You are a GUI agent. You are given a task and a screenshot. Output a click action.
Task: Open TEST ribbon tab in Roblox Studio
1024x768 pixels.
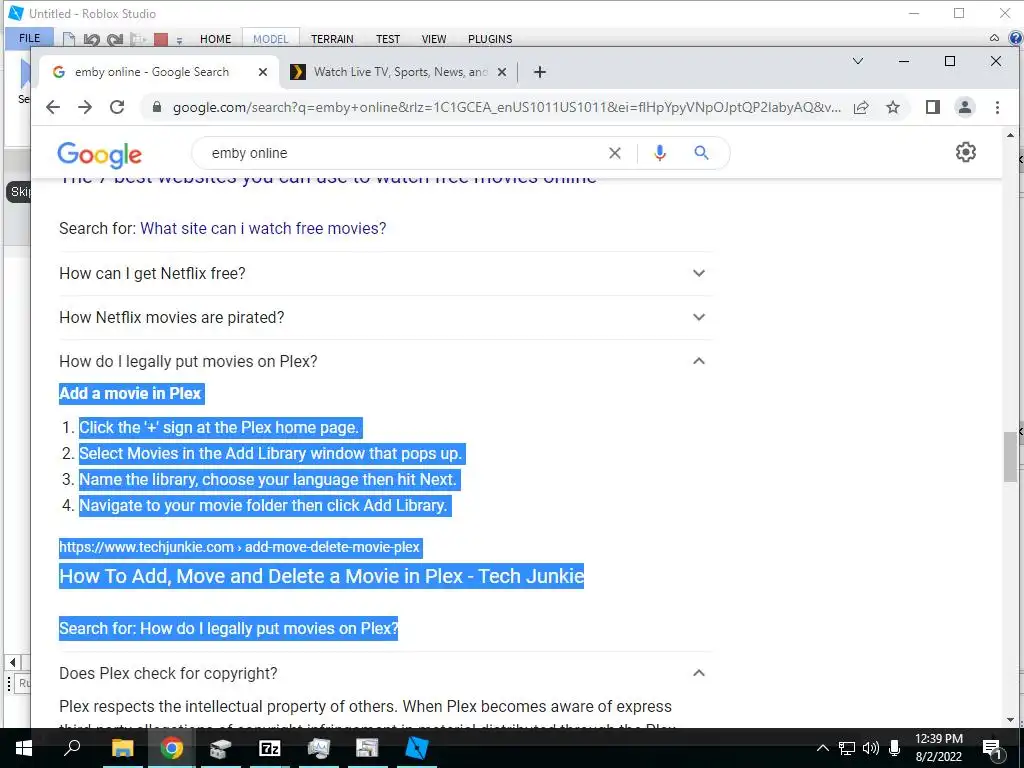pos(388,39)
